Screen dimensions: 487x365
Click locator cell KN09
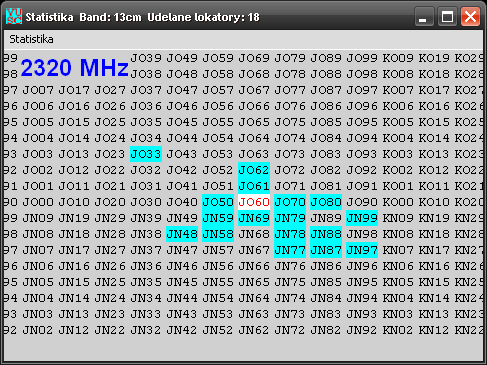[398, 218]
